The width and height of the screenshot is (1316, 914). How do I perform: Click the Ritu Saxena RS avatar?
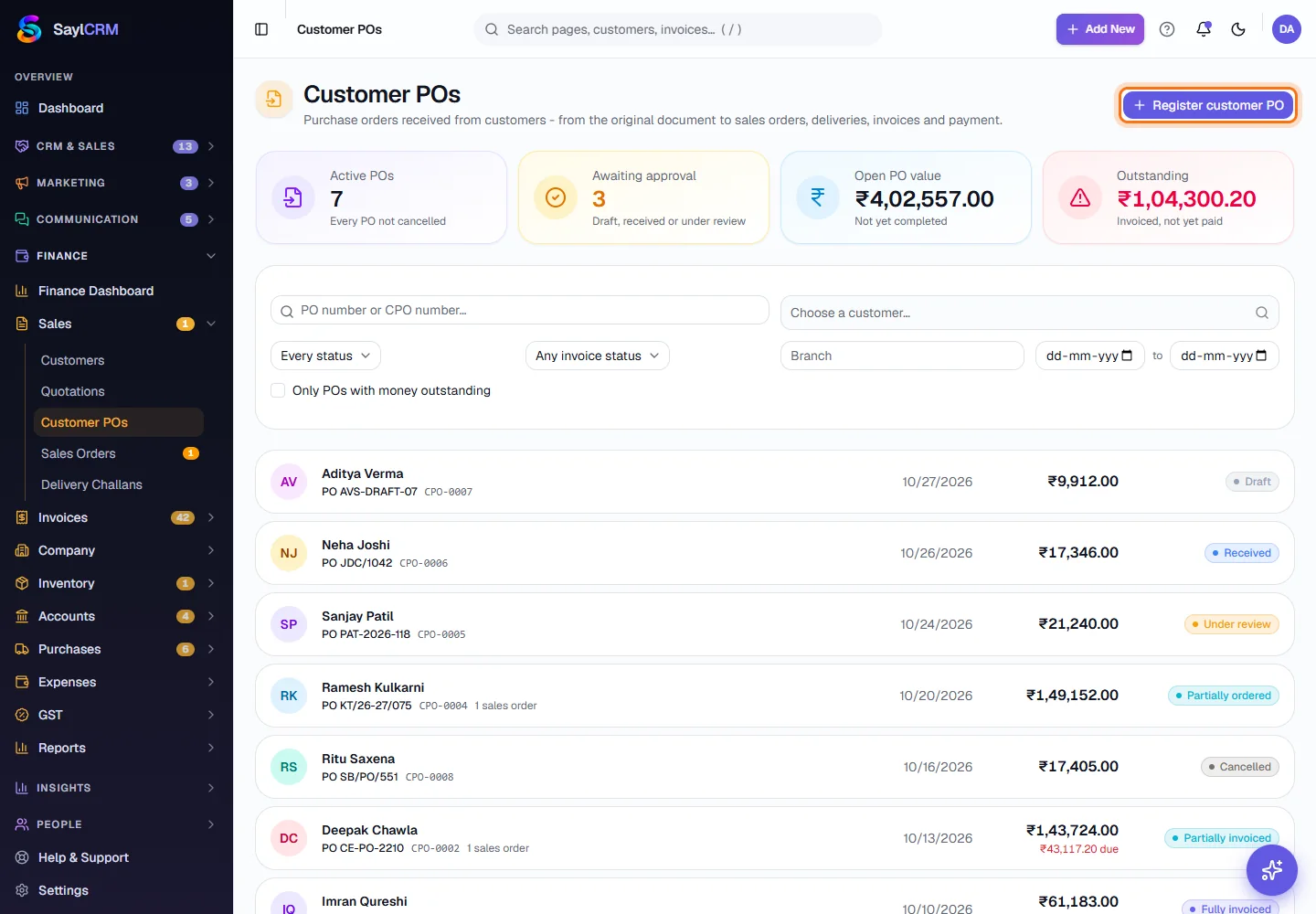point(289,767)
